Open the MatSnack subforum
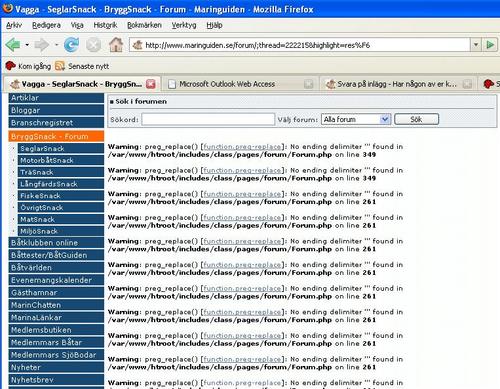Image resolution: width=500 pixels, height=389 pixels. tap(61, 219)
